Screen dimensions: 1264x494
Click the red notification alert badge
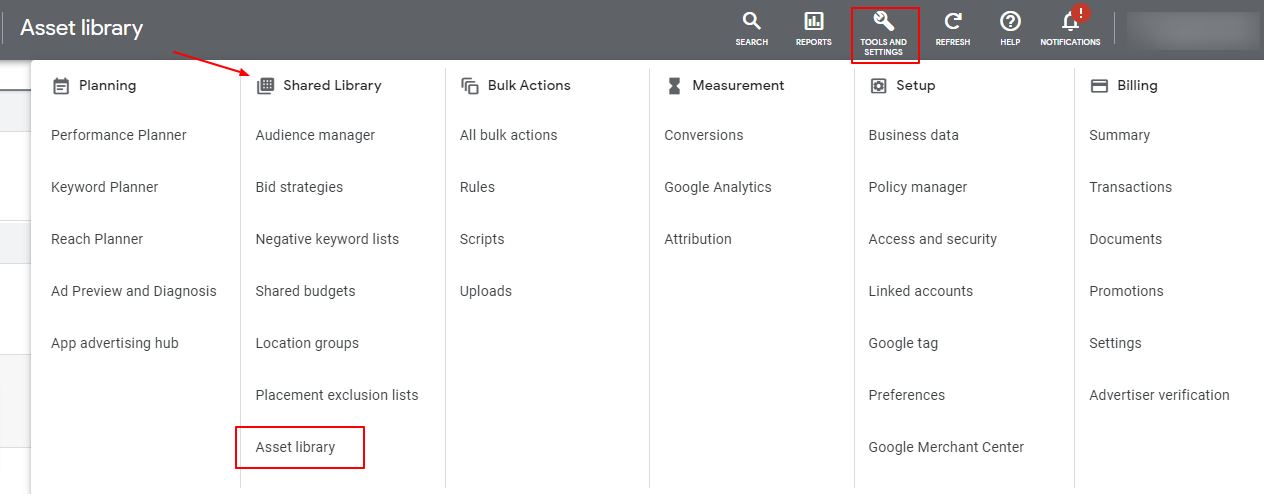(1081, 14)
